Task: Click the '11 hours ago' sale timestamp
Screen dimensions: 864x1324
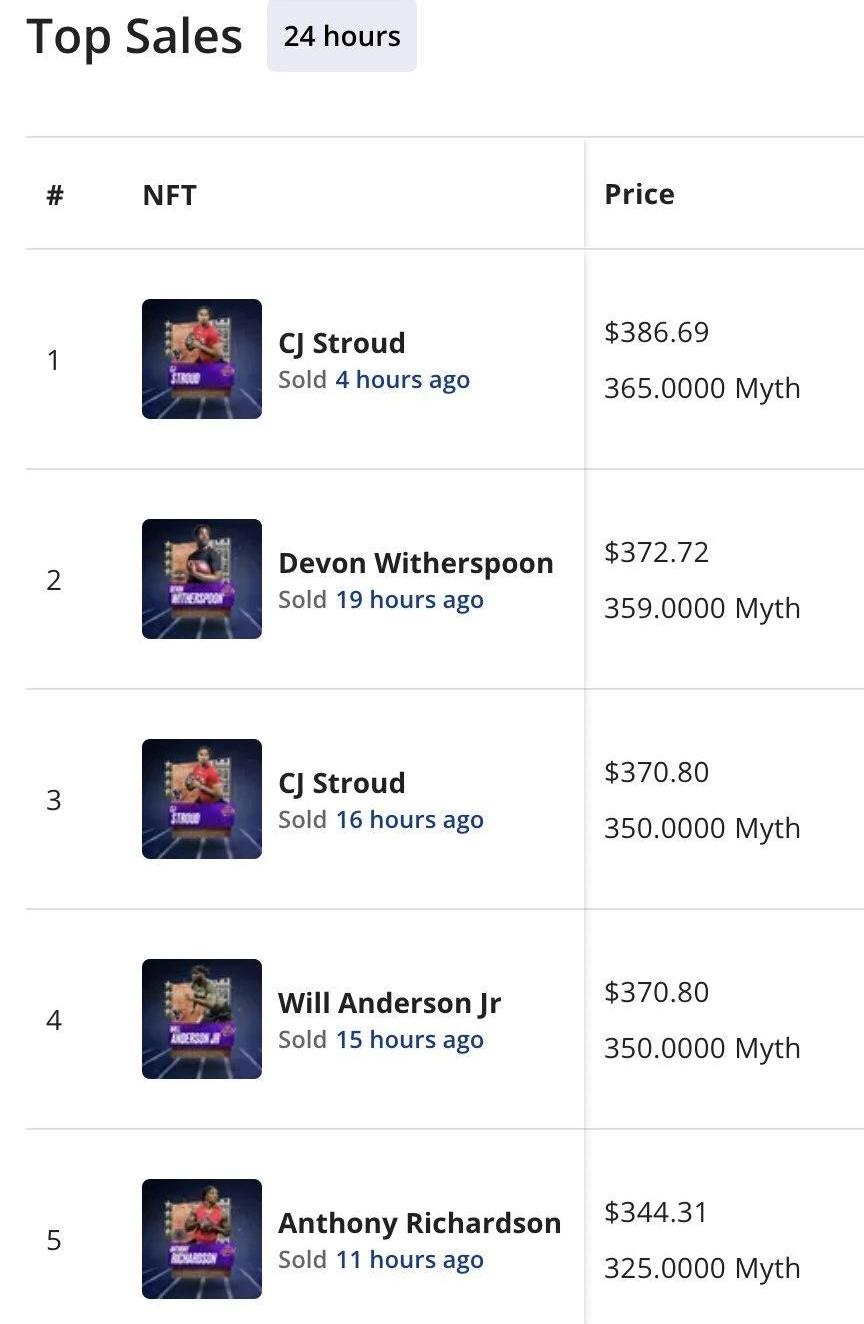Action: 409,1260
